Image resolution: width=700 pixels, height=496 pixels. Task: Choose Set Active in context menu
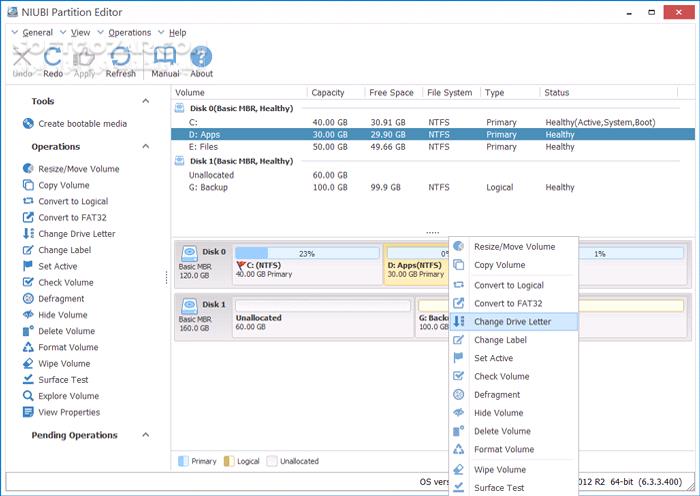pos(514,358)
